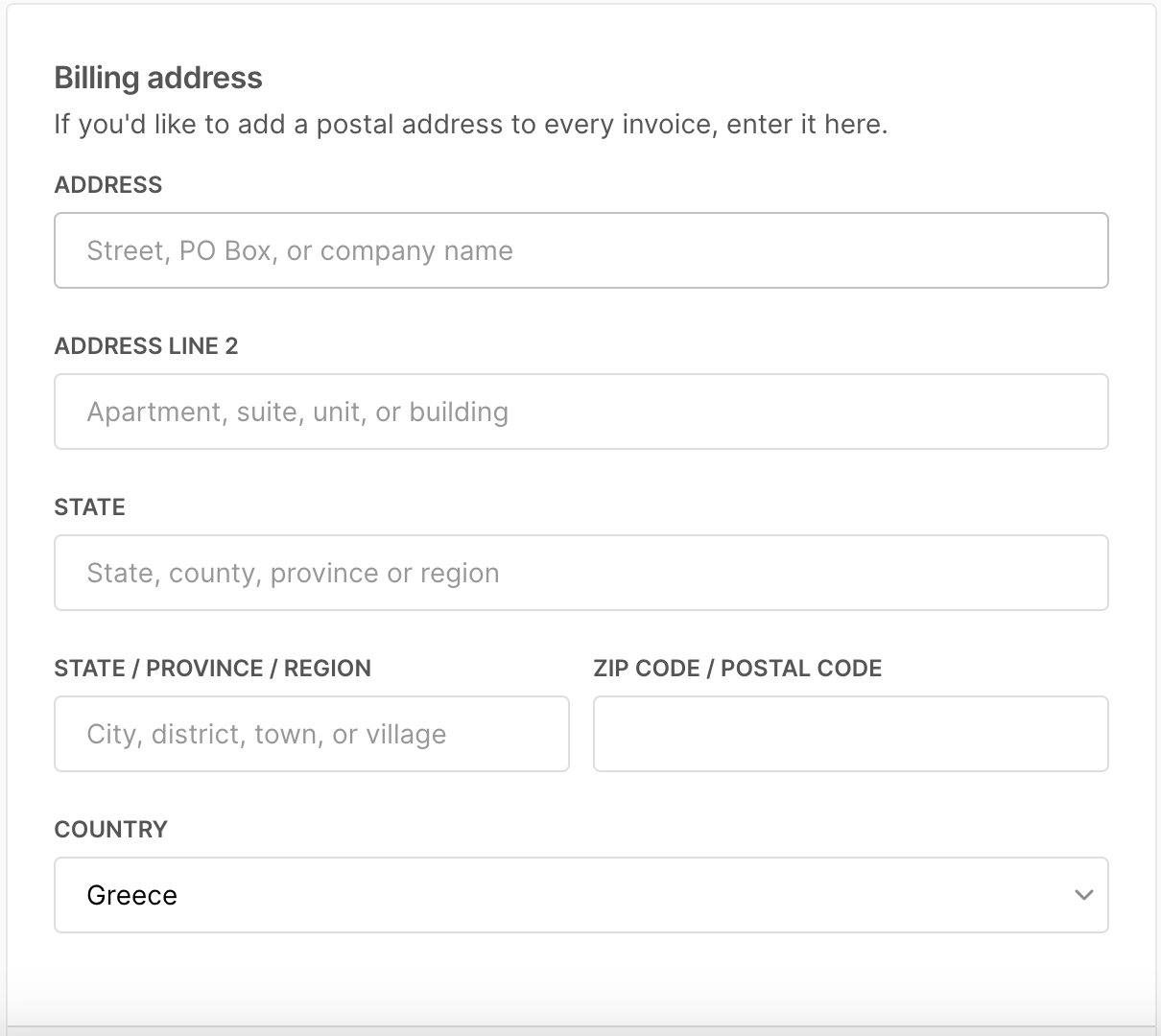Expand the Country dropdown chevron arrow
Viewport: 1161px width, 1036px height.
click(1083, 895)
